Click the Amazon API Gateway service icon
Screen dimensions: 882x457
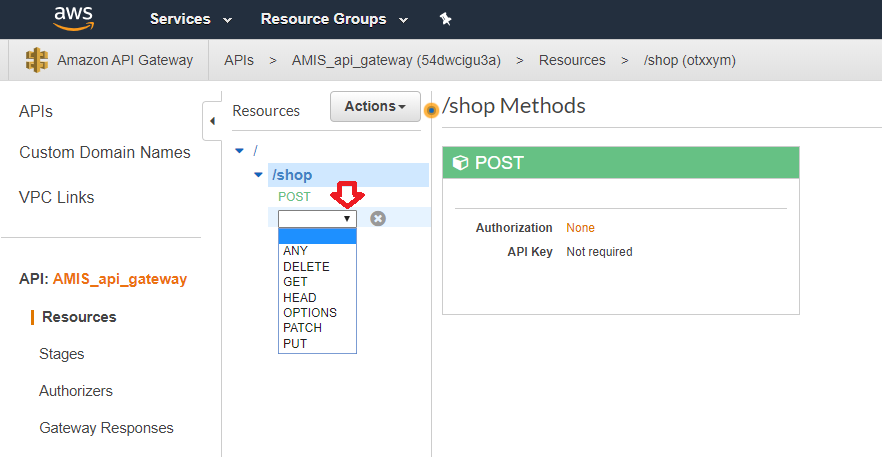coord(37,60)
